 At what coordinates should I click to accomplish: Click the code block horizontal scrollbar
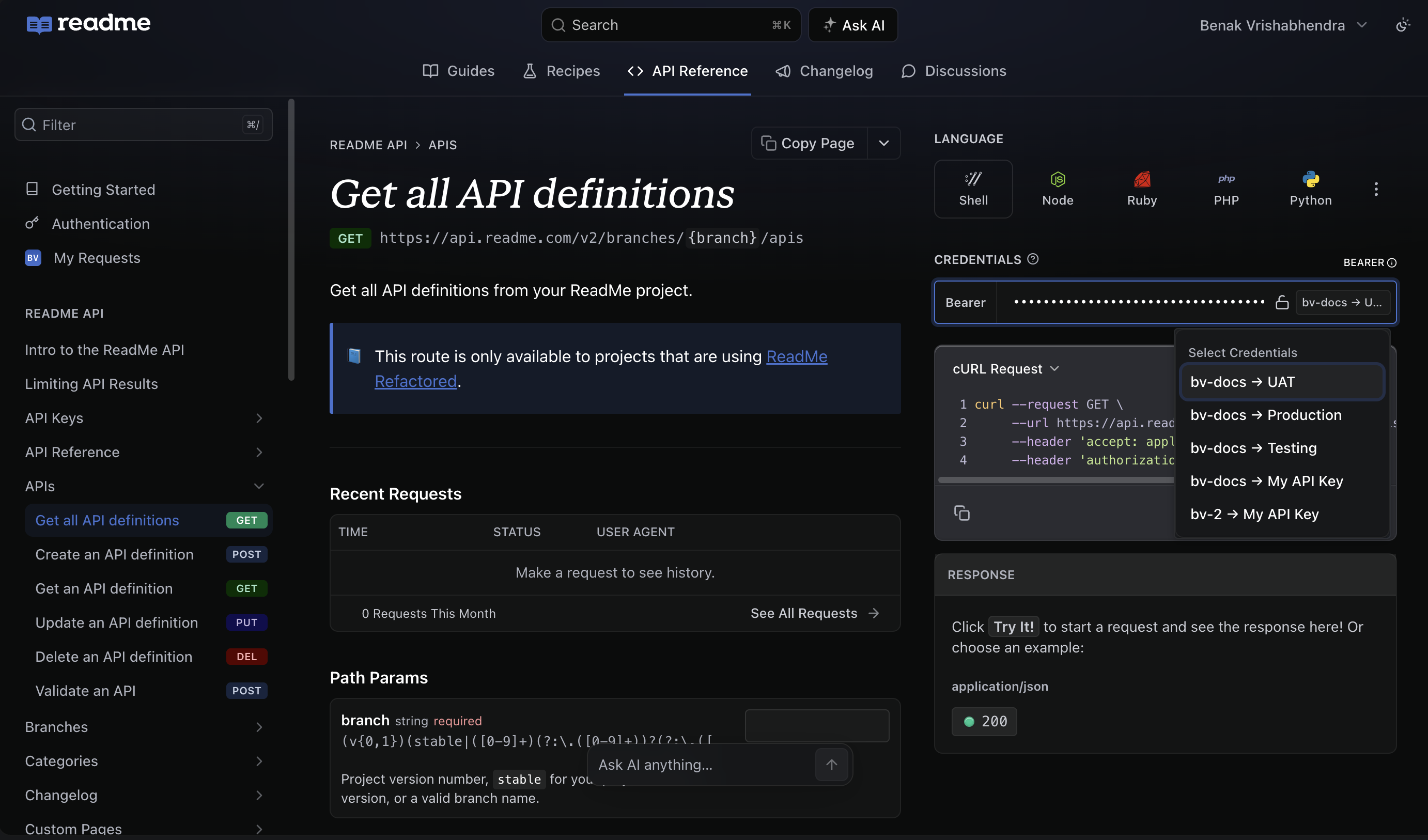click(1055, 480)
